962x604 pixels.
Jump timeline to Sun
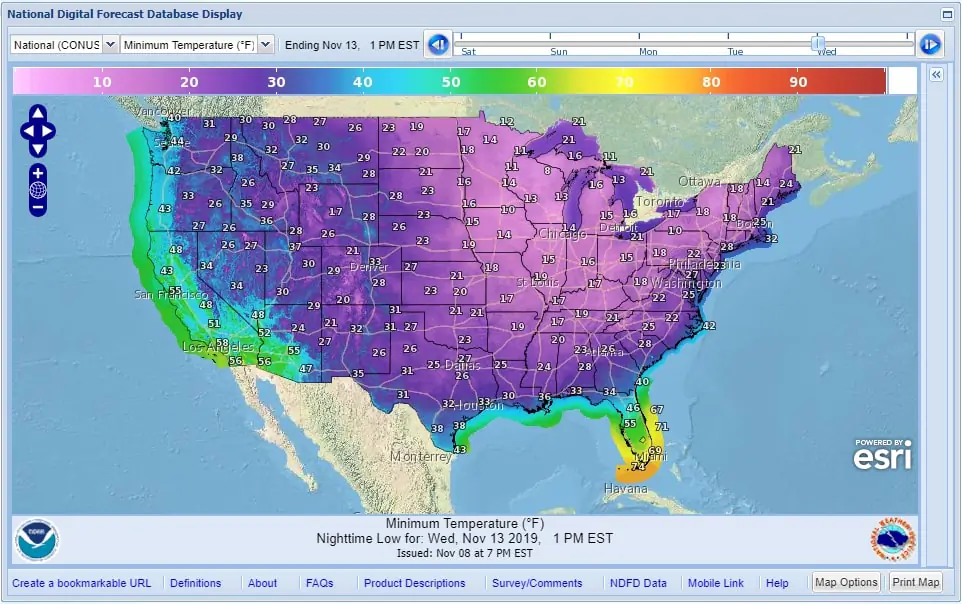click(x=558, y=52)
